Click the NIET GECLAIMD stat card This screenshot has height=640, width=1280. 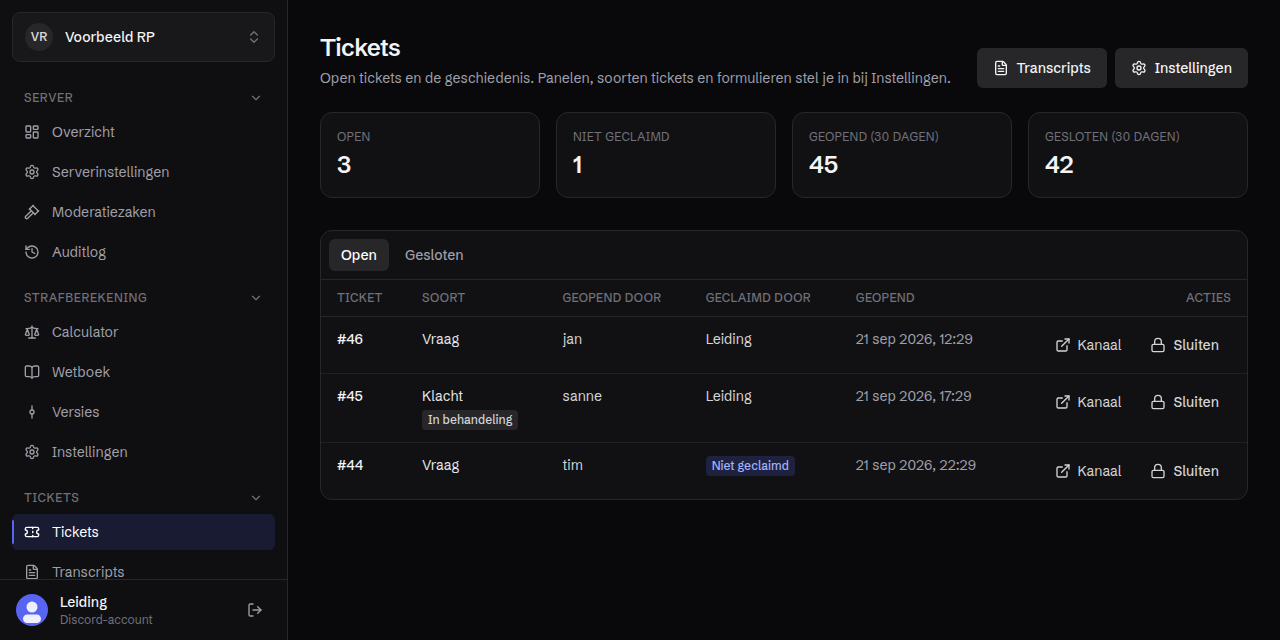666,155
